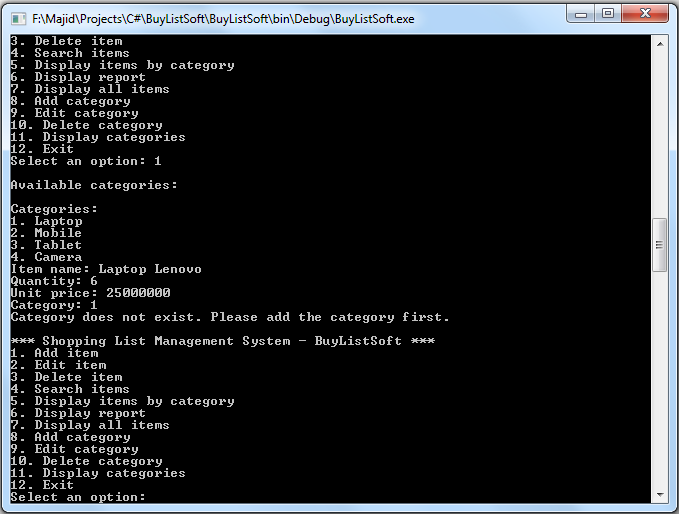Click the "2. Edit item" menu line

click(x=58, y=365)
